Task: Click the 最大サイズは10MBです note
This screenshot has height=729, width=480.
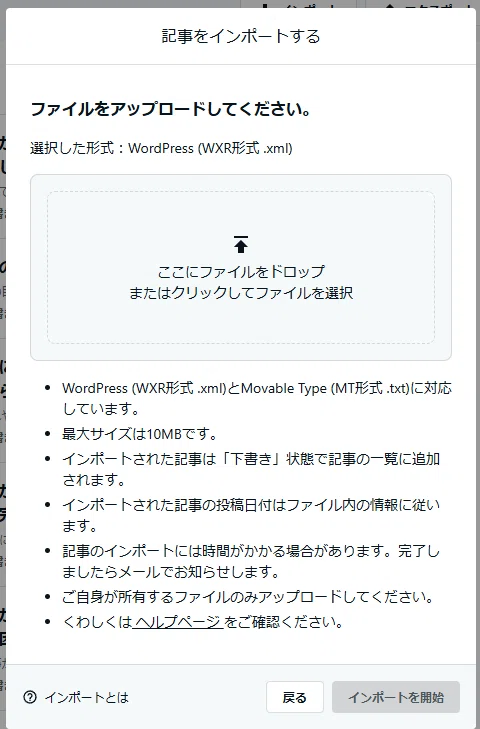Action: (140, 434)
